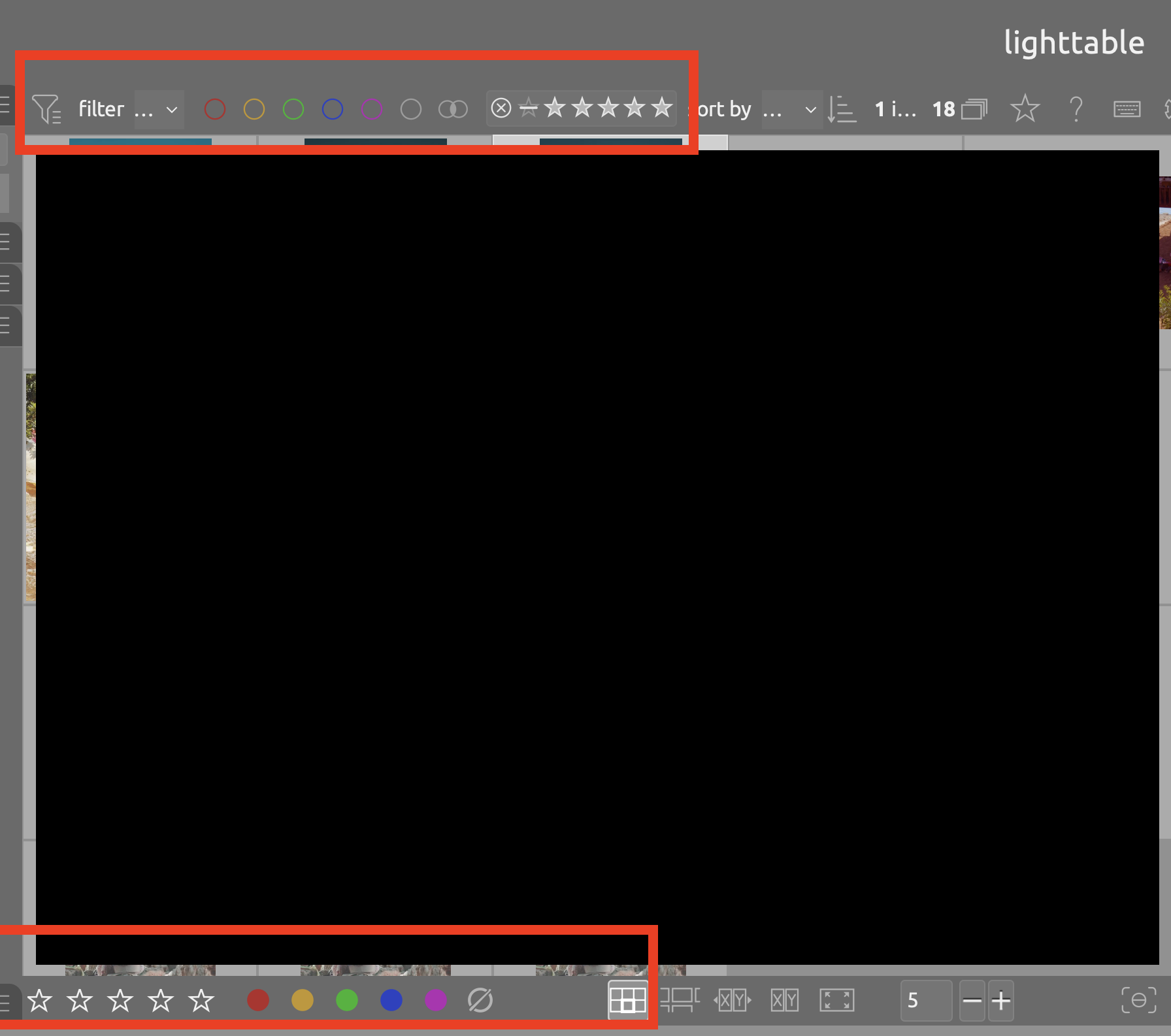Screen dimensions: 1171x1036
Task: Rate selection four stars in bottom bar
Action: (x=161, y=1000)
